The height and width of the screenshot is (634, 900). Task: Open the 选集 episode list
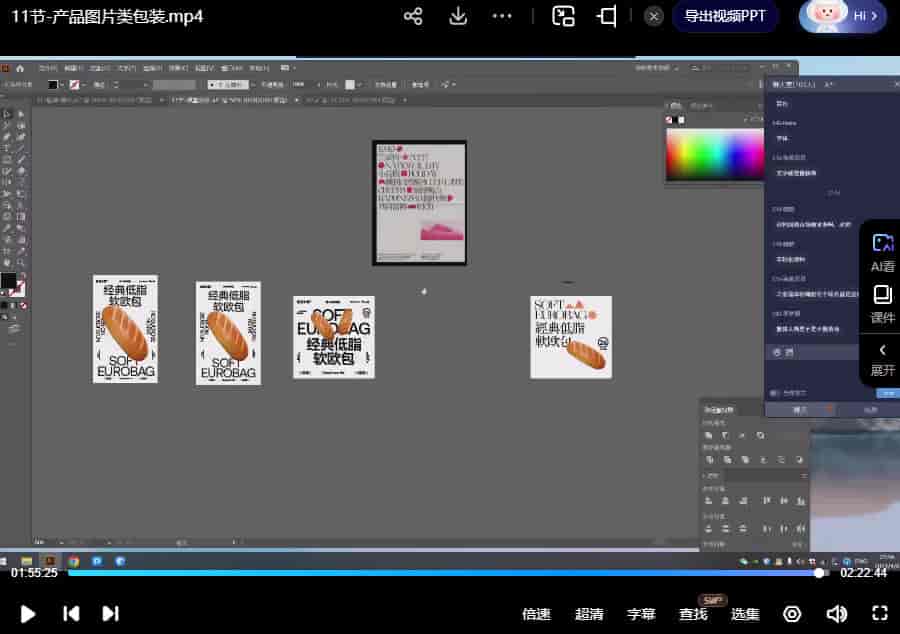click(745, 614)
